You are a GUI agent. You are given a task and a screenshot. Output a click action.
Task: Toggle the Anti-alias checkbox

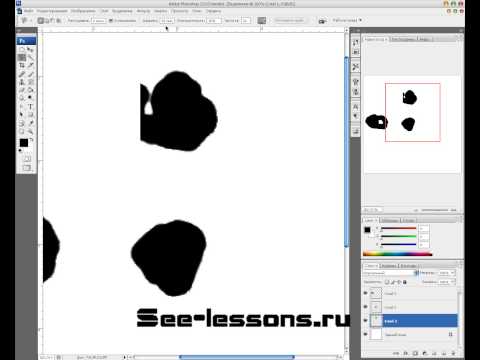(111, 21)
